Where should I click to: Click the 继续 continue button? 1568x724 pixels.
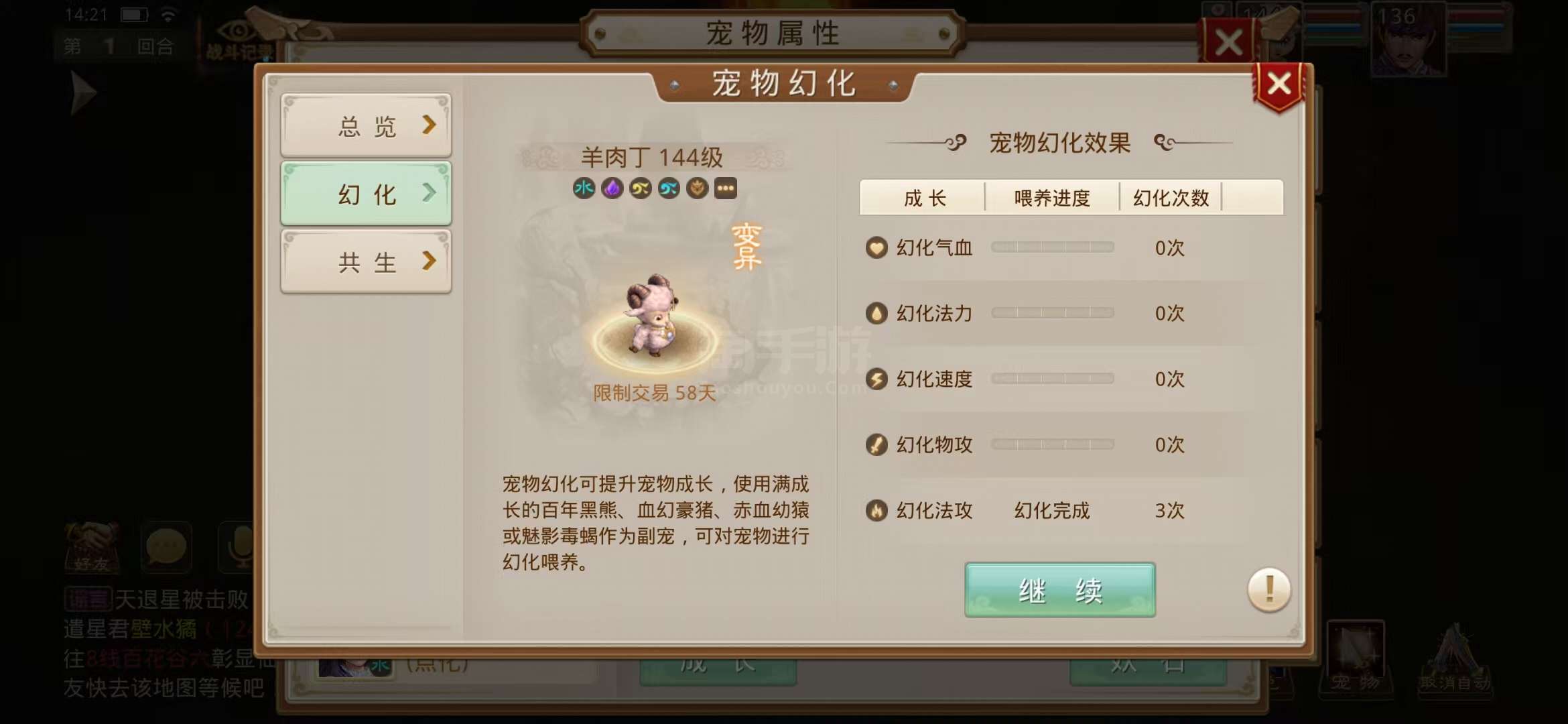click(1060, 590)
